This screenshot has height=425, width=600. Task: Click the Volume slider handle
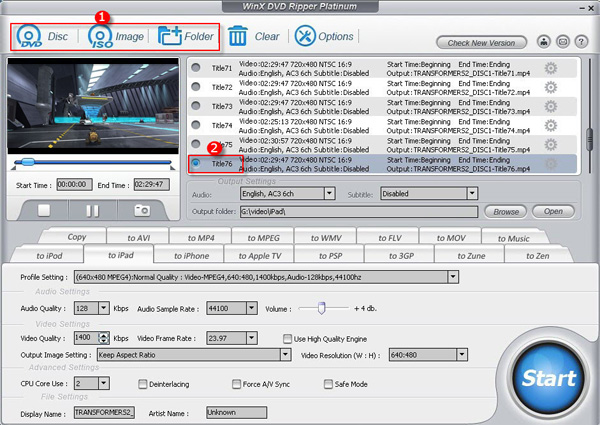321,308
